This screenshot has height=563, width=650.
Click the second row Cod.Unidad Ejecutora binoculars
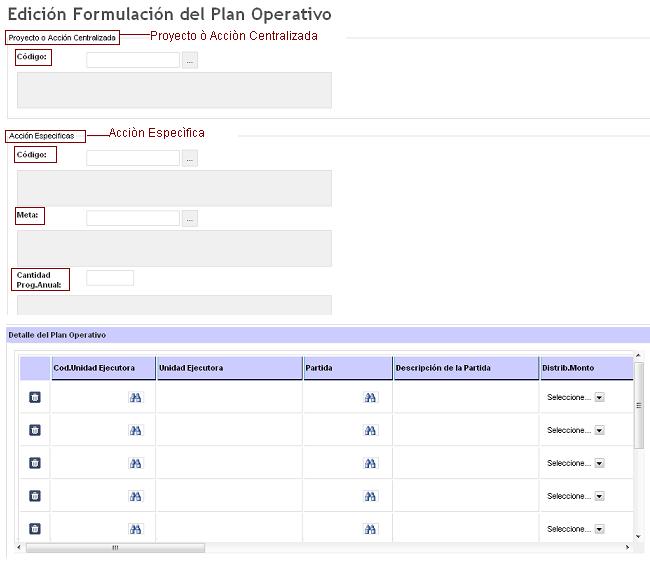click(x=136, y=431)
